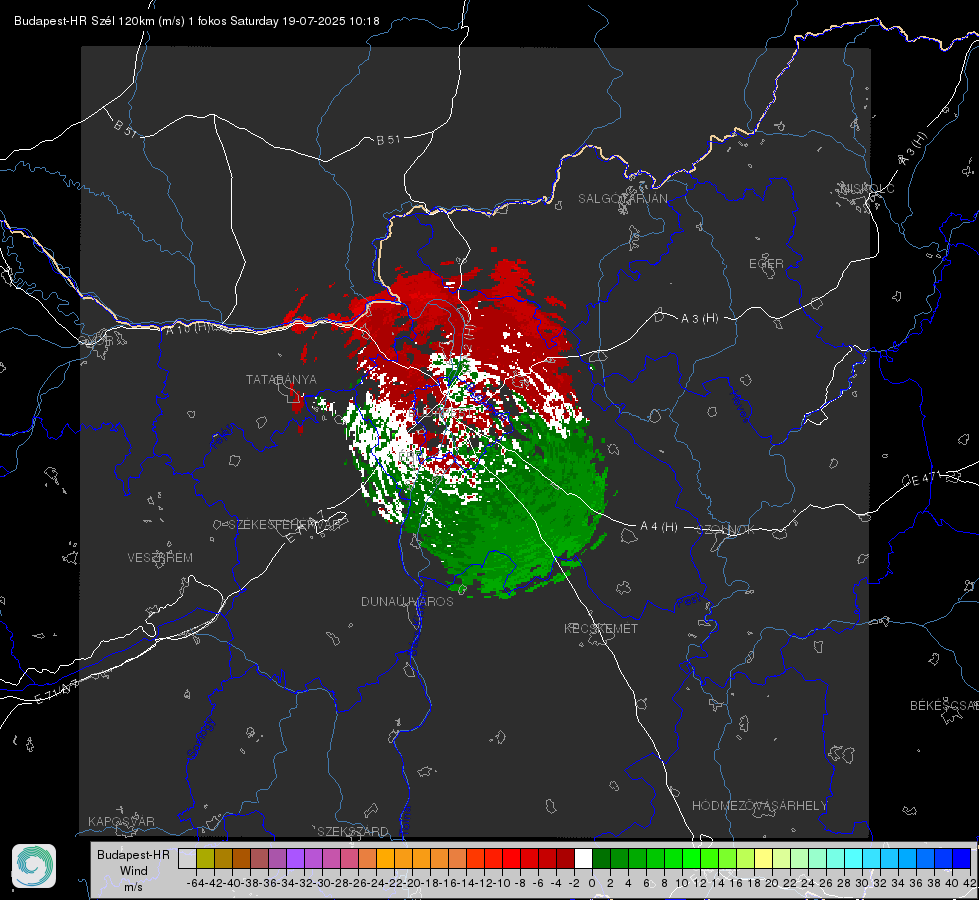Click the SZÉKESFEHÉRVÁR city label
The image size is (979, 900).
tap(285, 525)
